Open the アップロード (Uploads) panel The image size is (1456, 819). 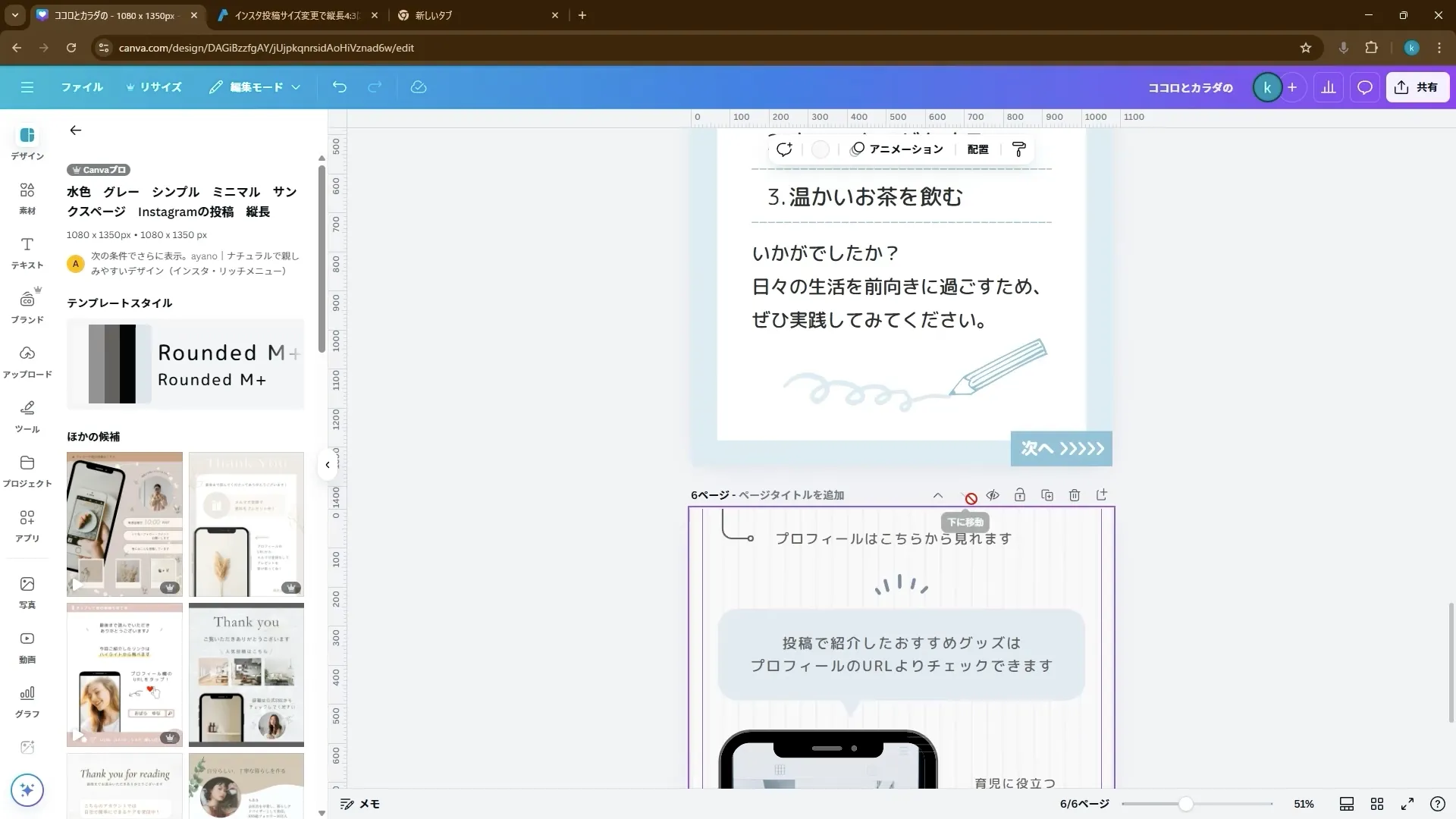(27, 362)
